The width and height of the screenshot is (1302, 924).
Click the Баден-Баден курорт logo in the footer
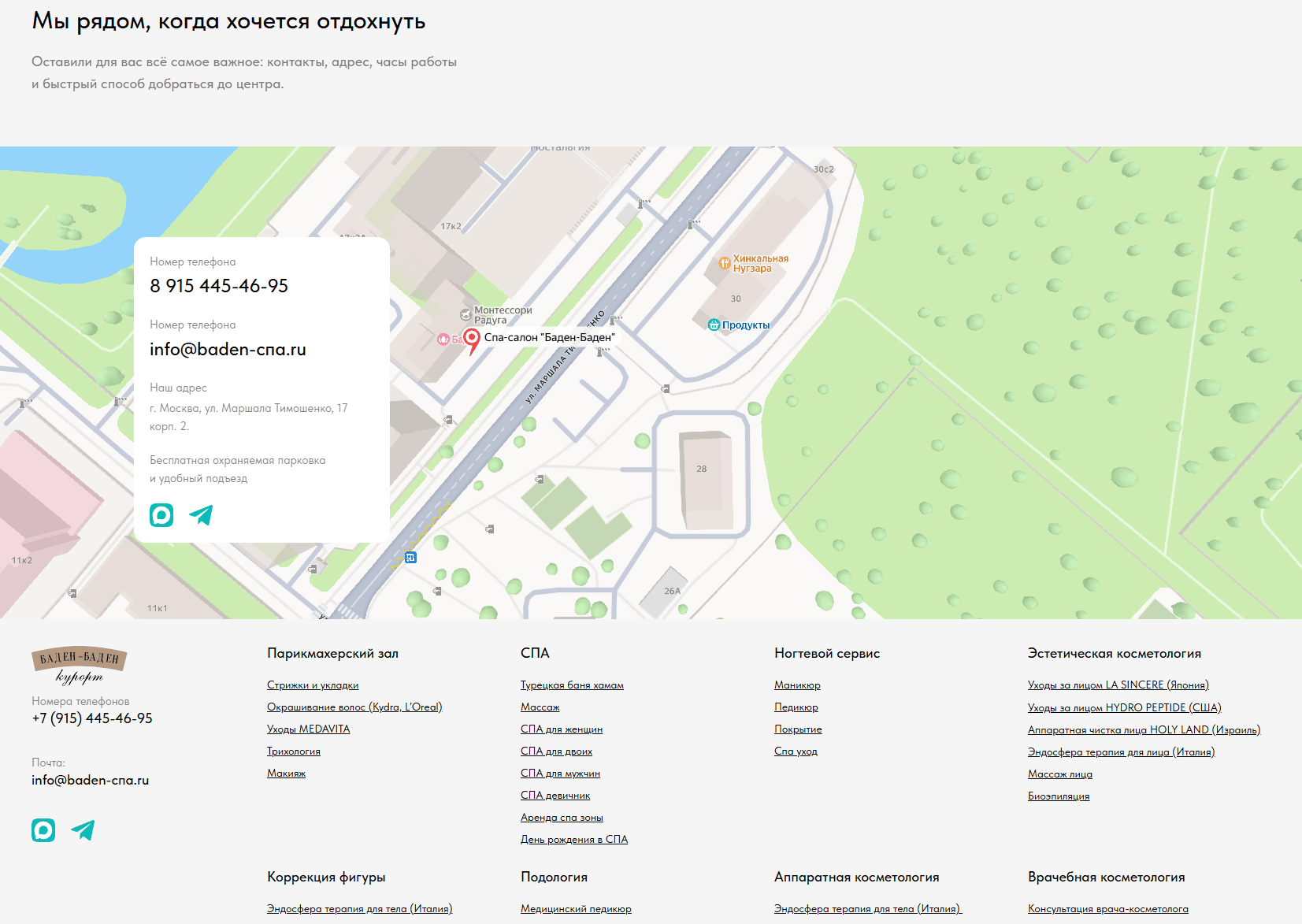point(79,666)
